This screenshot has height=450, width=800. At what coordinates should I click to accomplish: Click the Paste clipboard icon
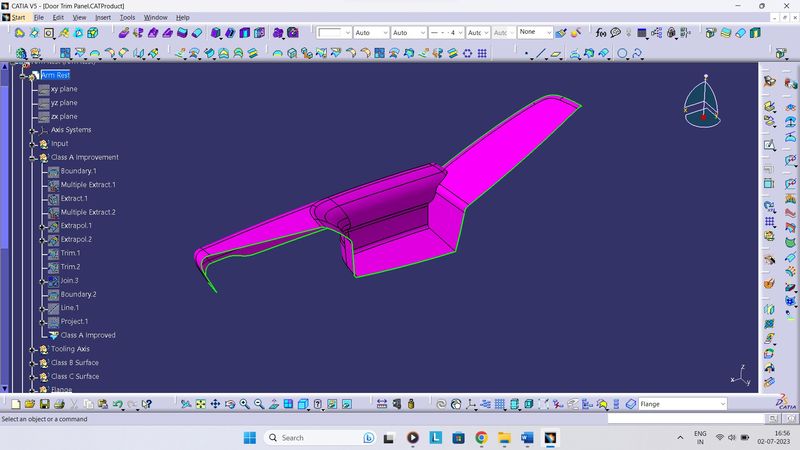point(103,404)
